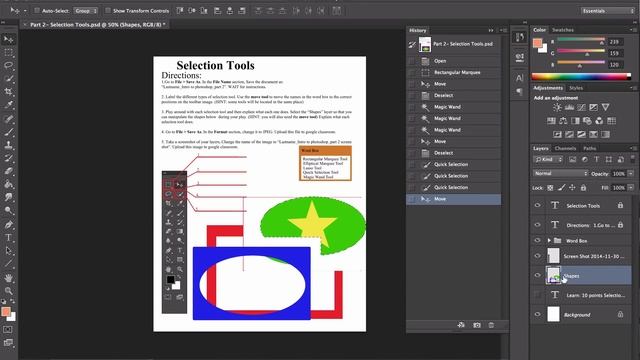
Task: Hide the Screen Shot layer
Action: click(x=538, y=256)
